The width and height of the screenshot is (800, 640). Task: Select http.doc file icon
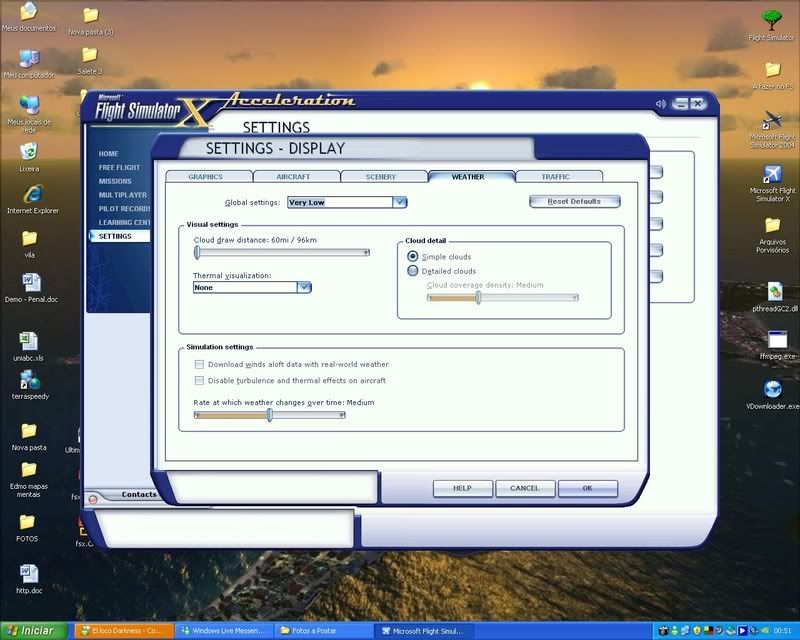click(29, 574)
